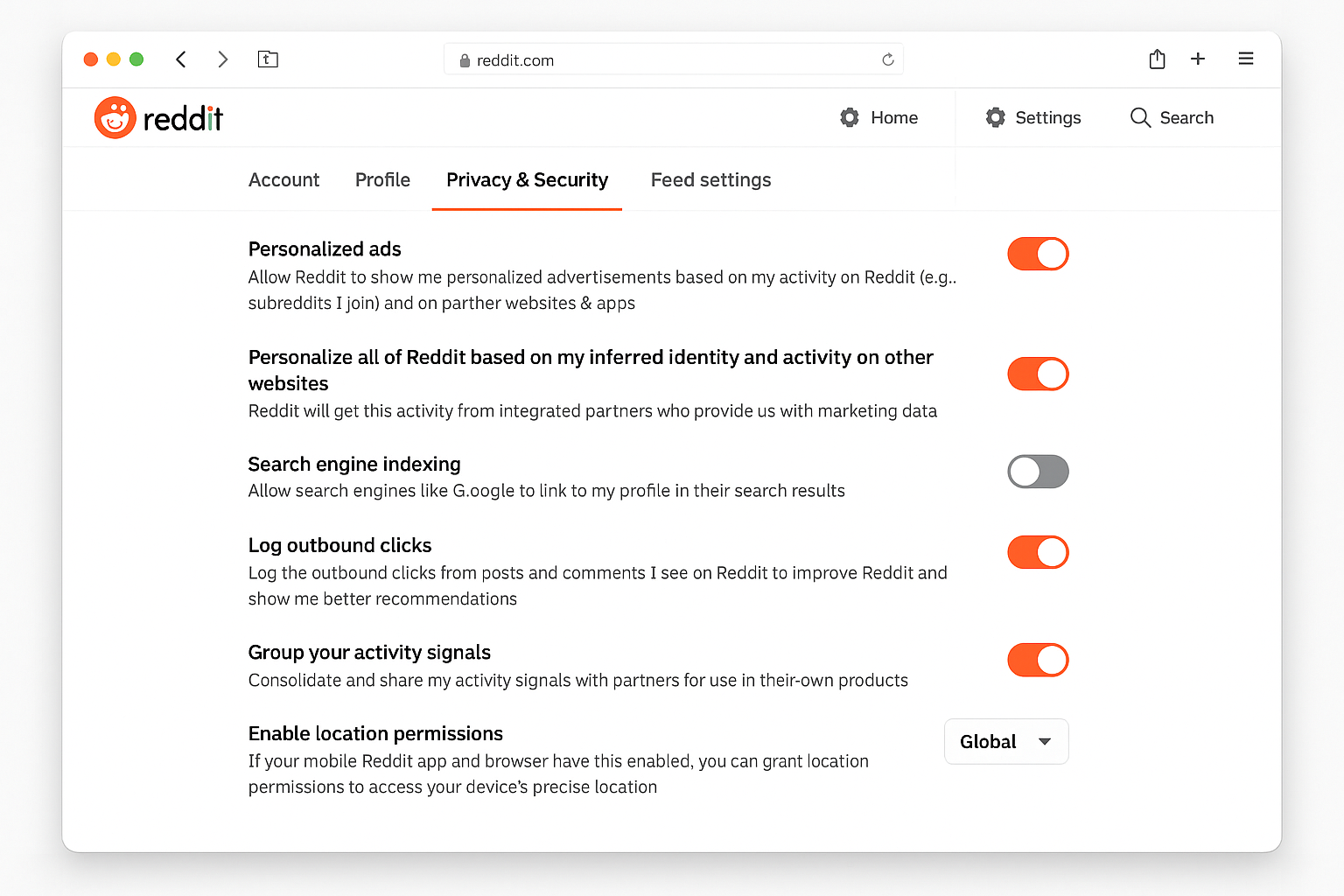This screenshot has height=896, width=1344.
Task: Switch to the Feed settings tab
Action: 710,179
